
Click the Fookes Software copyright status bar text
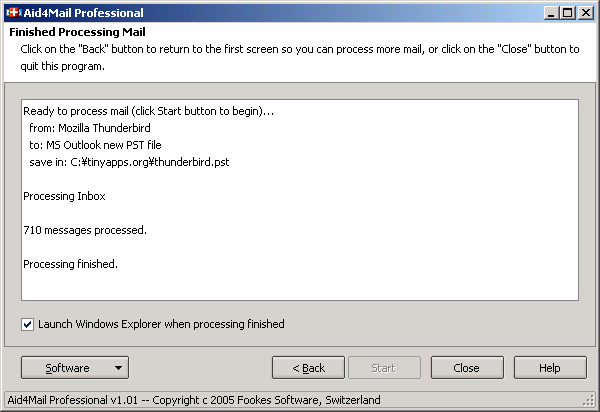click(194, 400)
